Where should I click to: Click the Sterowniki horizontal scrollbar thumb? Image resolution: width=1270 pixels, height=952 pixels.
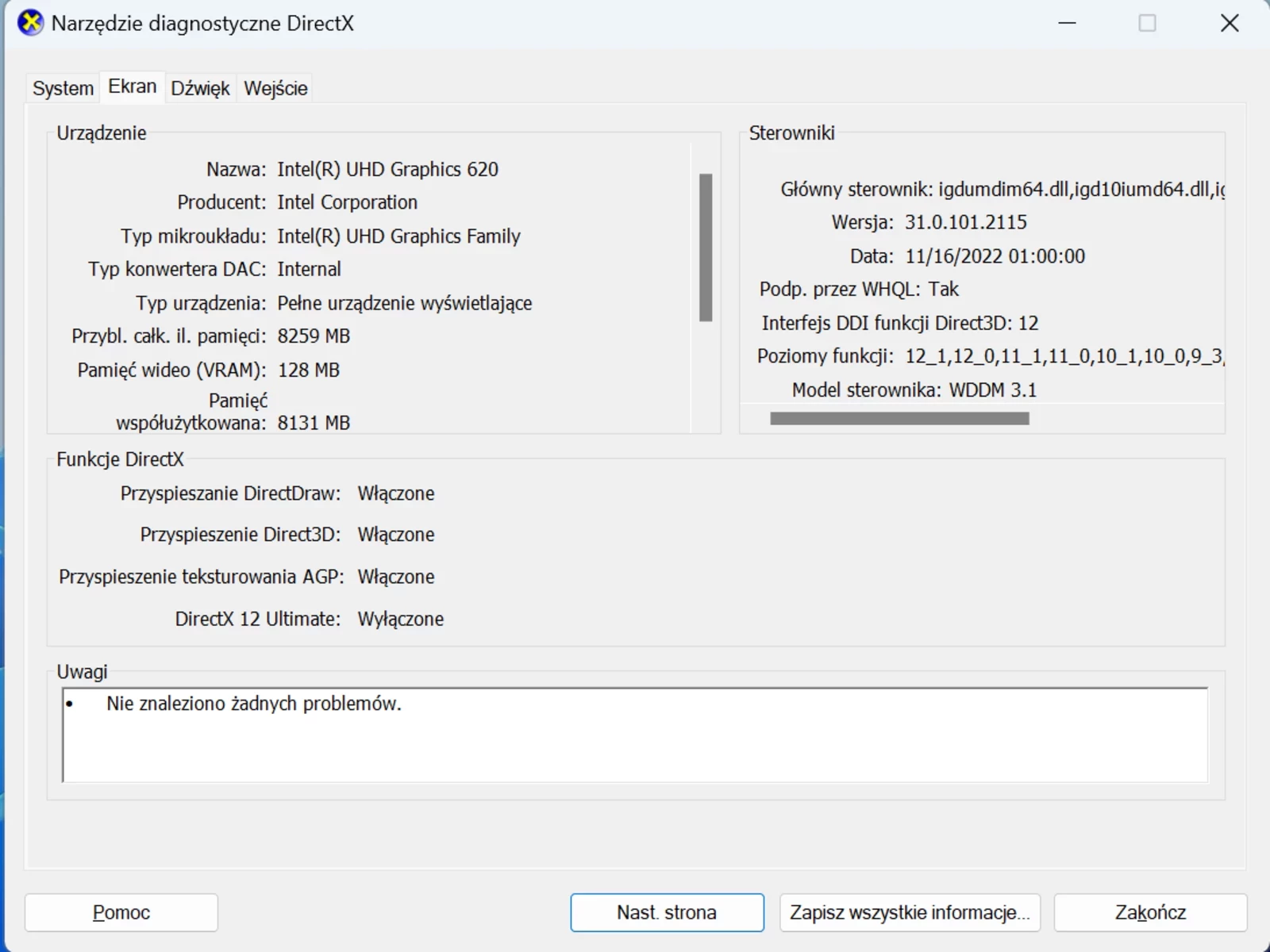click(899, 418)
